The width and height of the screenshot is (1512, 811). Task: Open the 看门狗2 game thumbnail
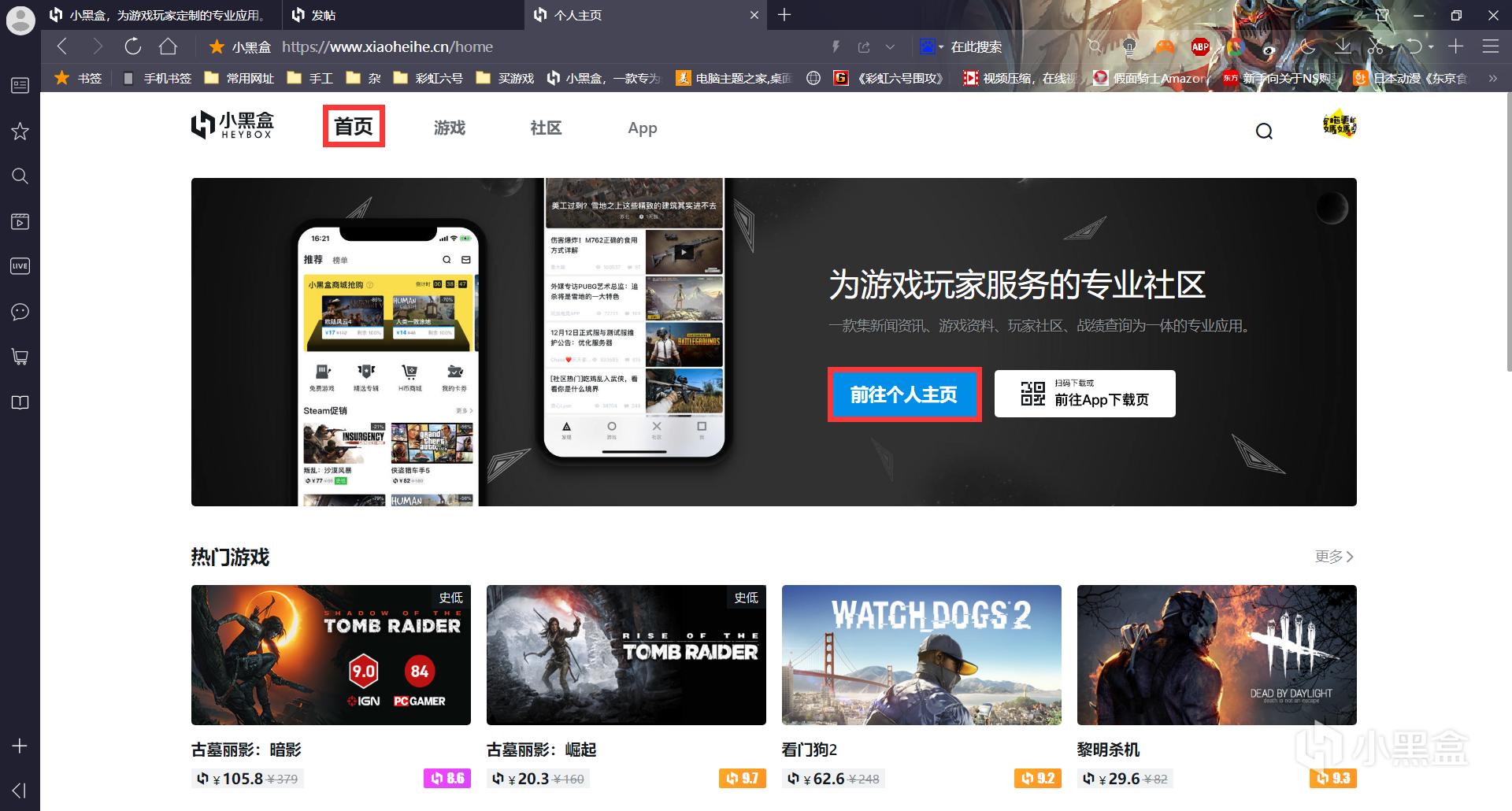921,655
